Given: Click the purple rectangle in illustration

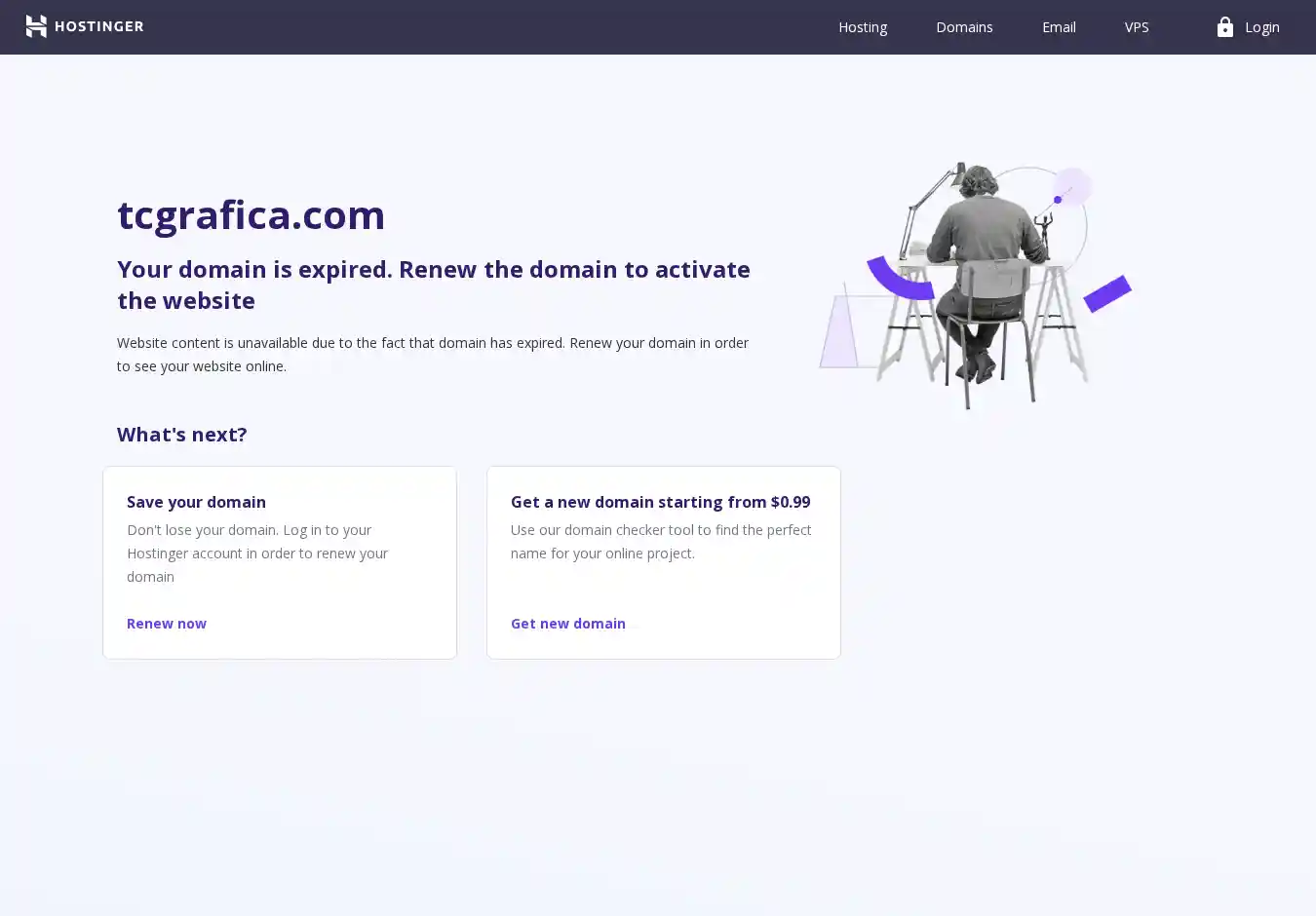Looking at the screenshot, I should (1107, 294).
